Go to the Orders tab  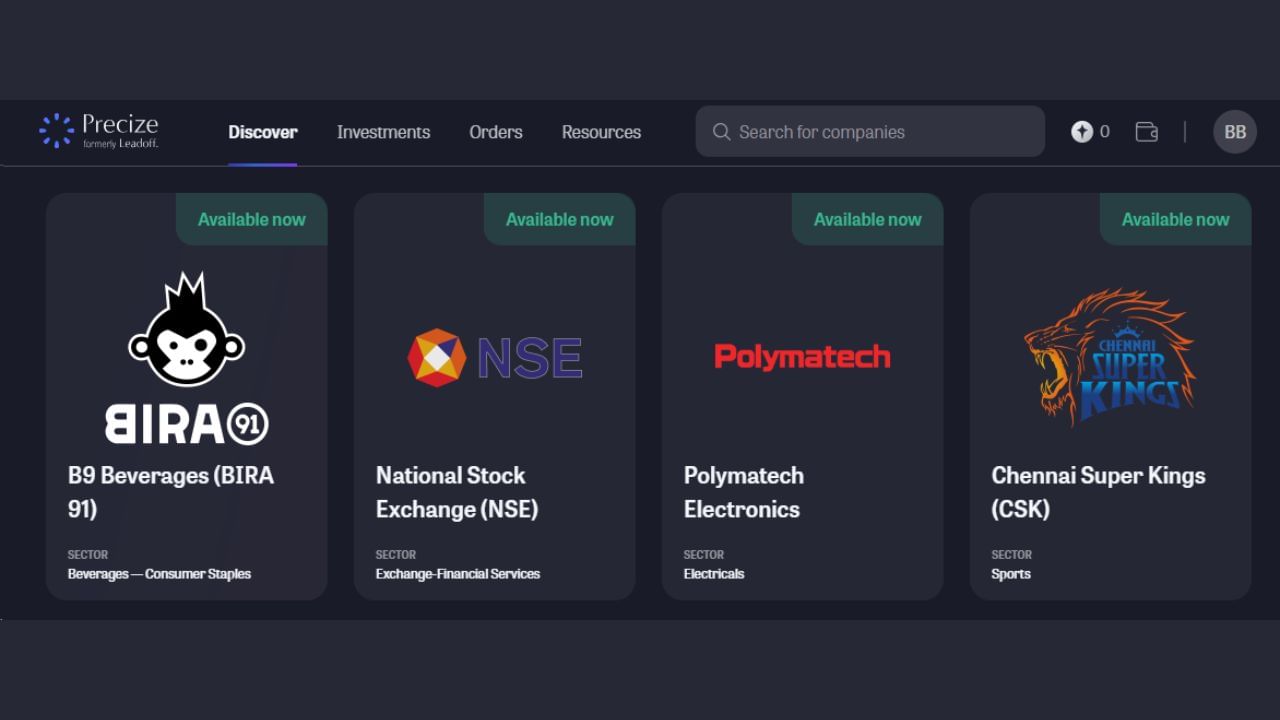(x=496, y=132)
